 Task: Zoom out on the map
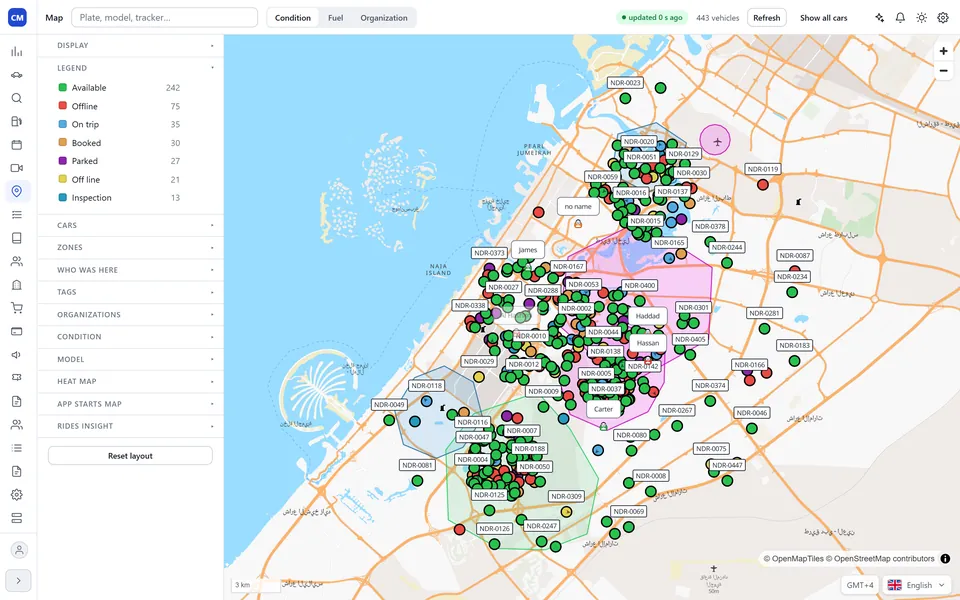click(x=943, y=70)
